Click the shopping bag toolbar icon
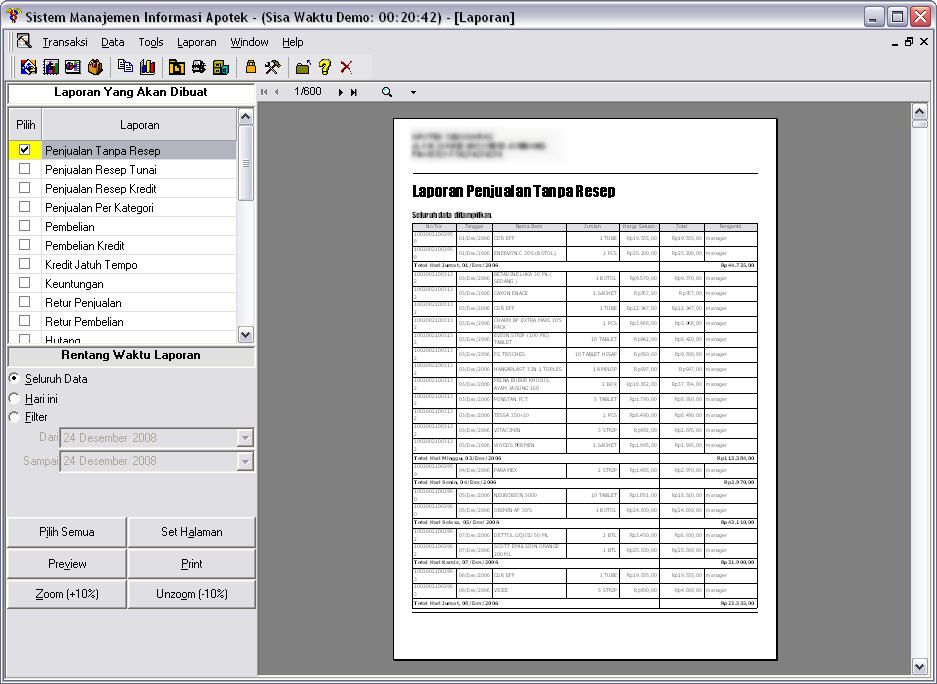 pyautogui.click(x=95, y=67)
